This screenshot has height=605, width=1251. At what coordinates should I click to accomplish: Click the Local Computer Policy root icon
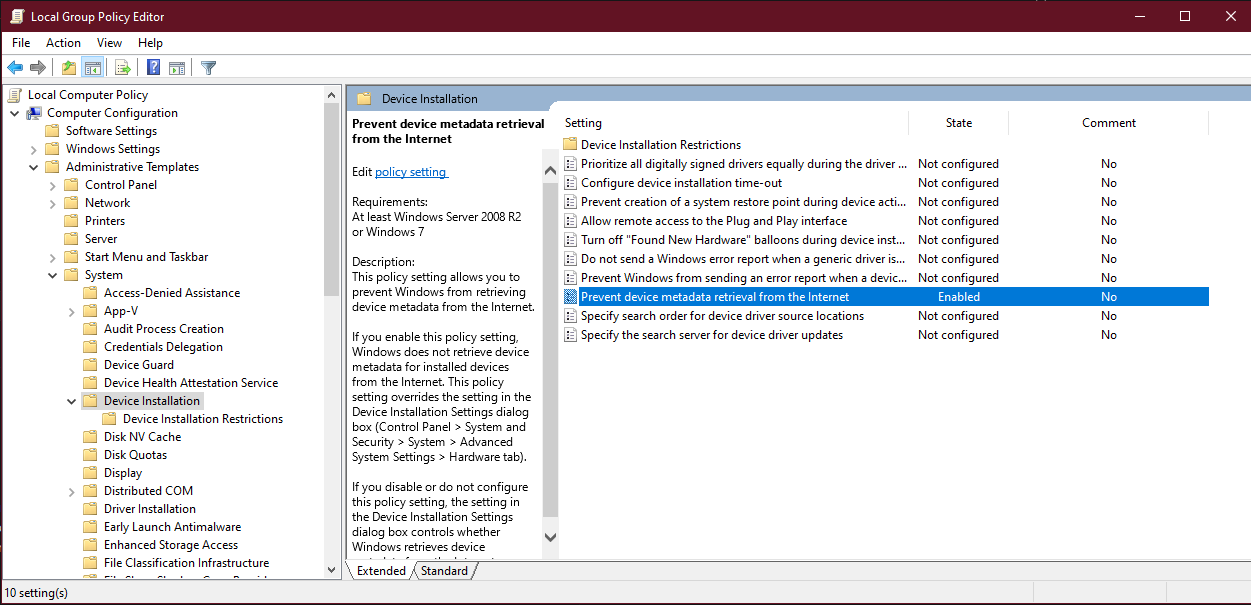click(16, 95)
